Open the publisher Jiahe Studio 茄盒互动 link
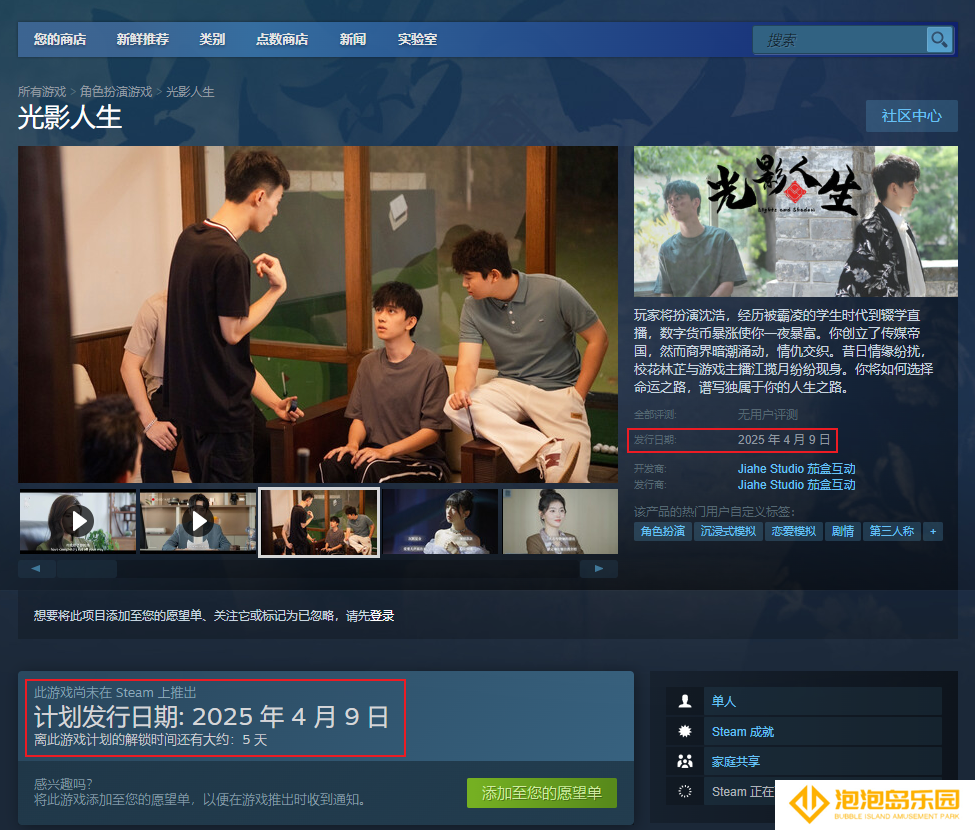This screenshot has height=830, width=975. pos(797,485)
